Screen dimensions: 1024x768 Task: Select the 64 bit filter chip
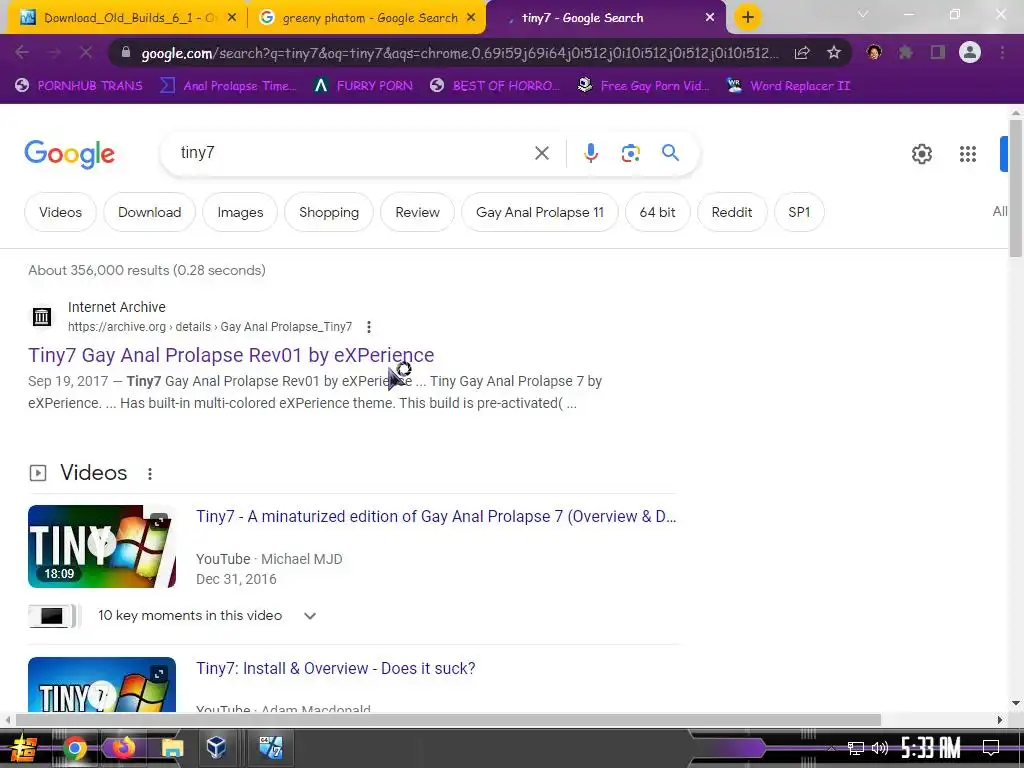click(658, 212)
